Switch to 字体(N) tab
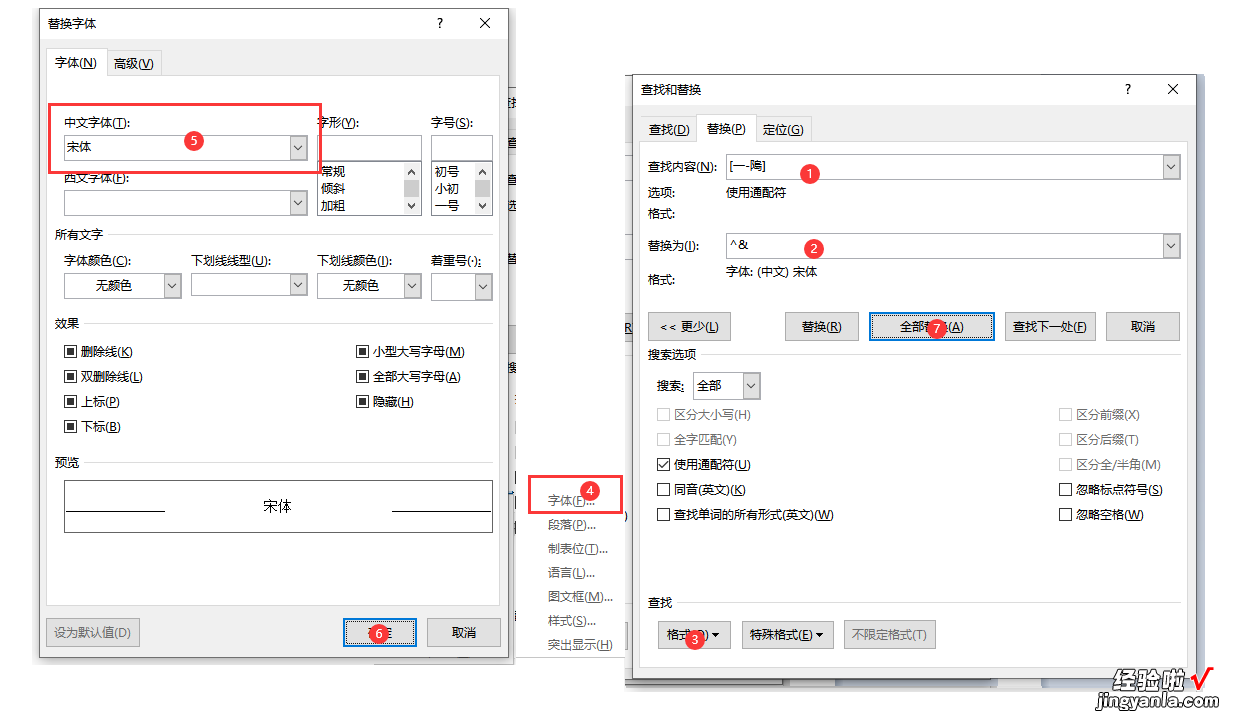The width and height of the screenshot is (1235, 718). [76, 63]
